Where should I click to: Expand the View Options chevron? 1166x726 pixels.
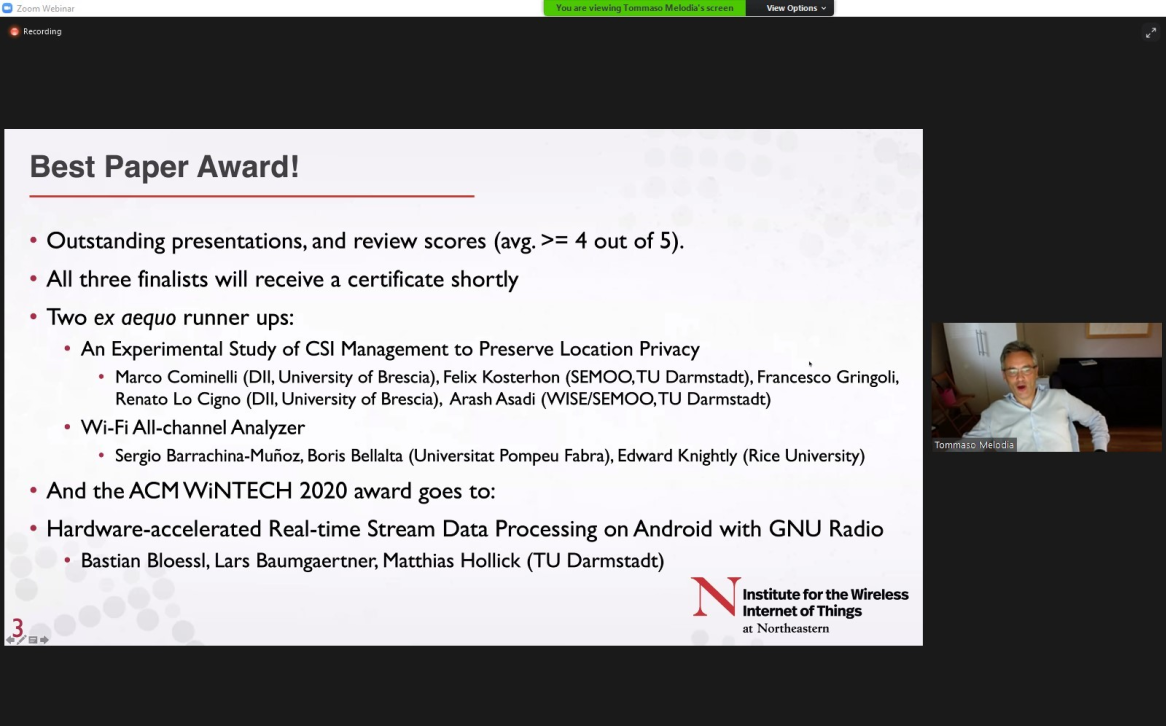pyautogui.click(x=823, y=8)
